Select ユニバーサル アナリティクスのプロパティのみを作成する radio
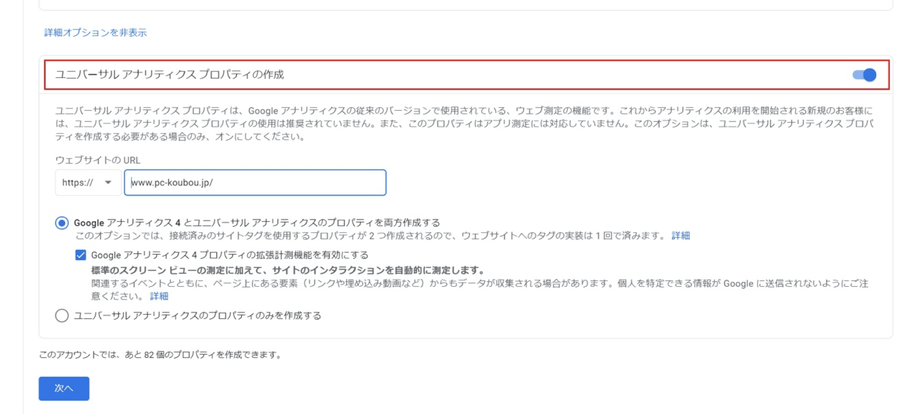Viewport: 900px width, 414px height. [x=62, y=315]
